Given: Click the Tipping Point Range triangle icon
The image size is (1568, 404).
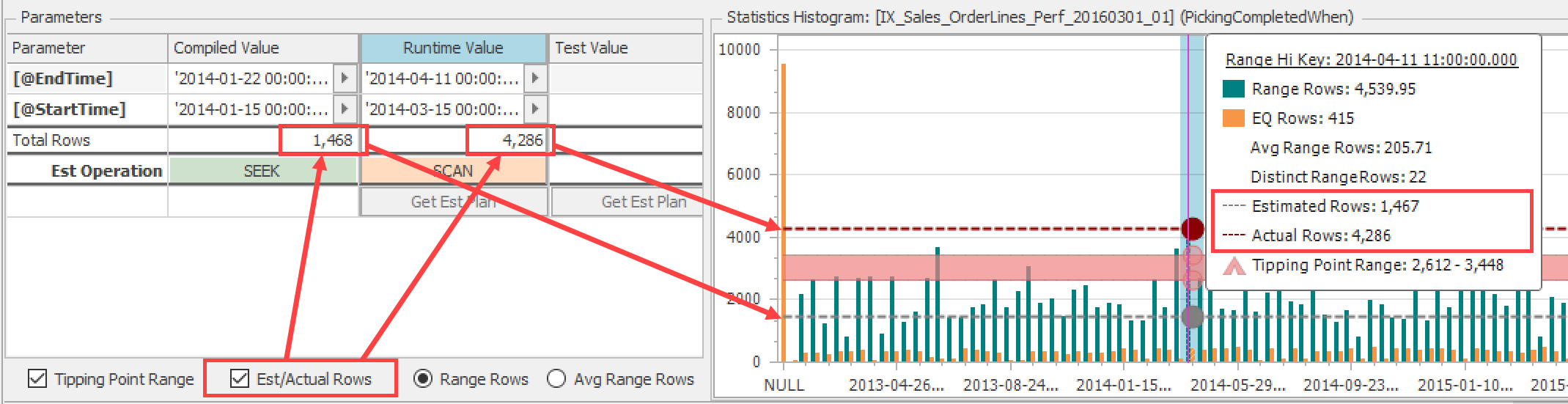Looking at the screenshot, I should pos(1234,265).
